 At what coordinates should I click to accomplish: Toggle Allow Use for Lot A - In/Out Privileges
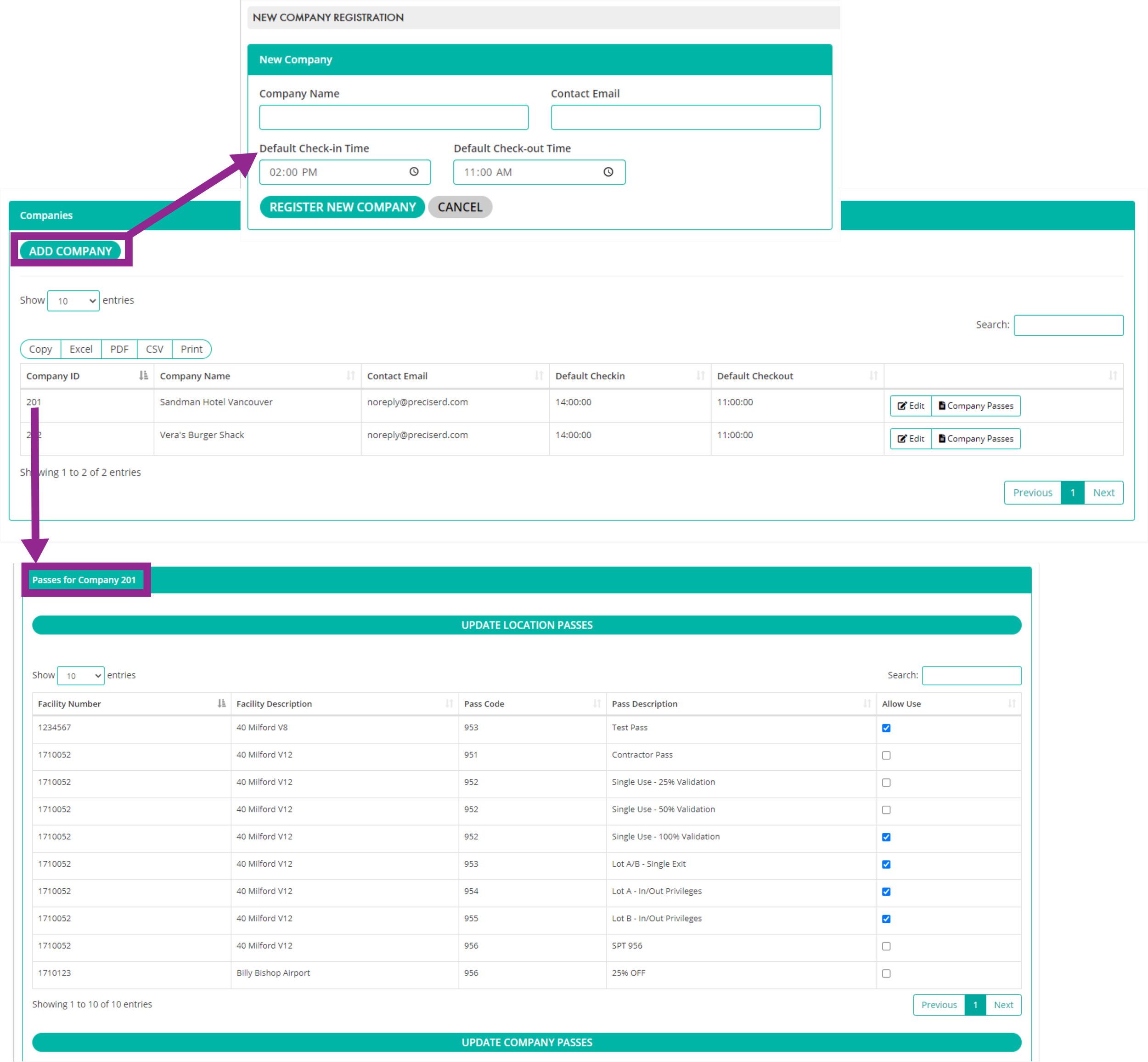[x=886, y=892]
